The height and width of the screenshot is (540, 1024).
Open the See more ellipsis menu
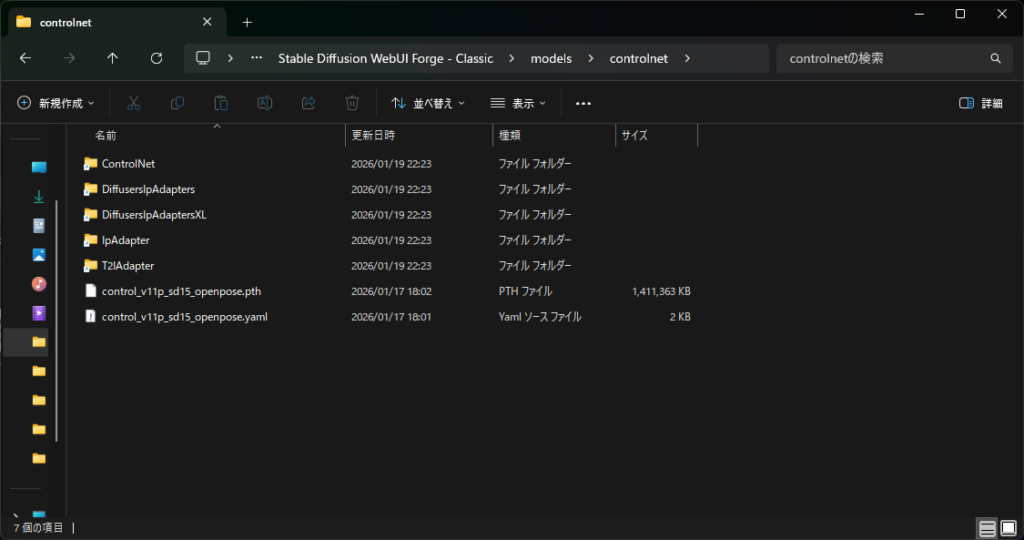[x=584, y=103]
